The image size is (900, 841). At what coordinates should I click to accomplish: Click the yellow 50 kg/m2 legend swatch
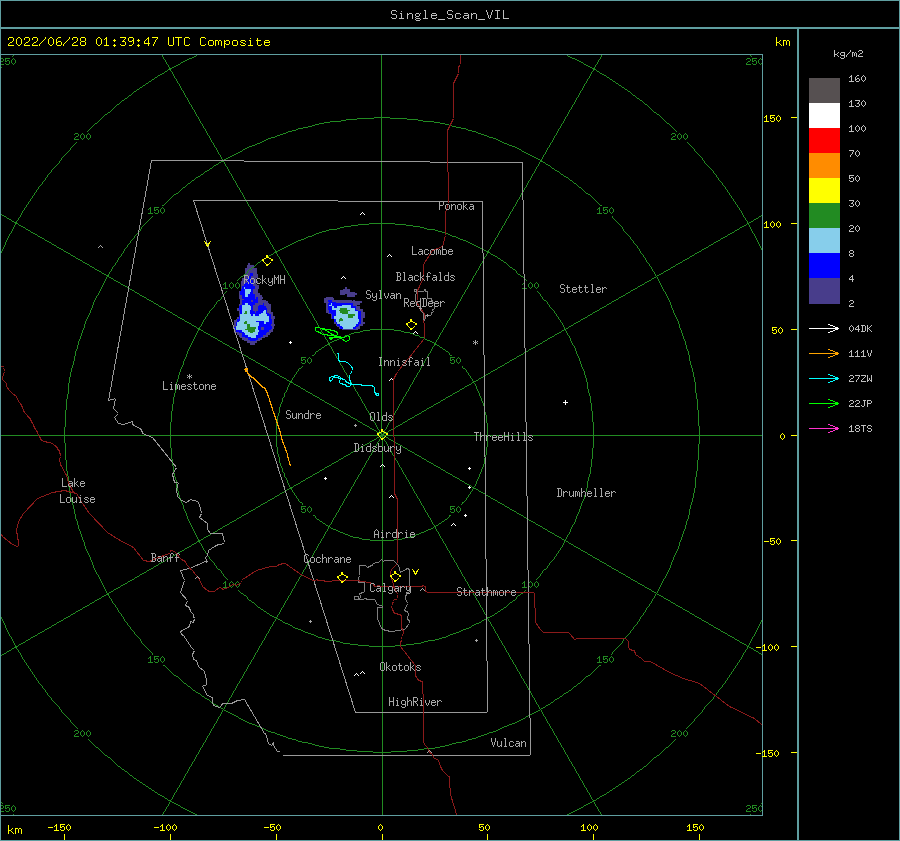(x=824, y=191)
